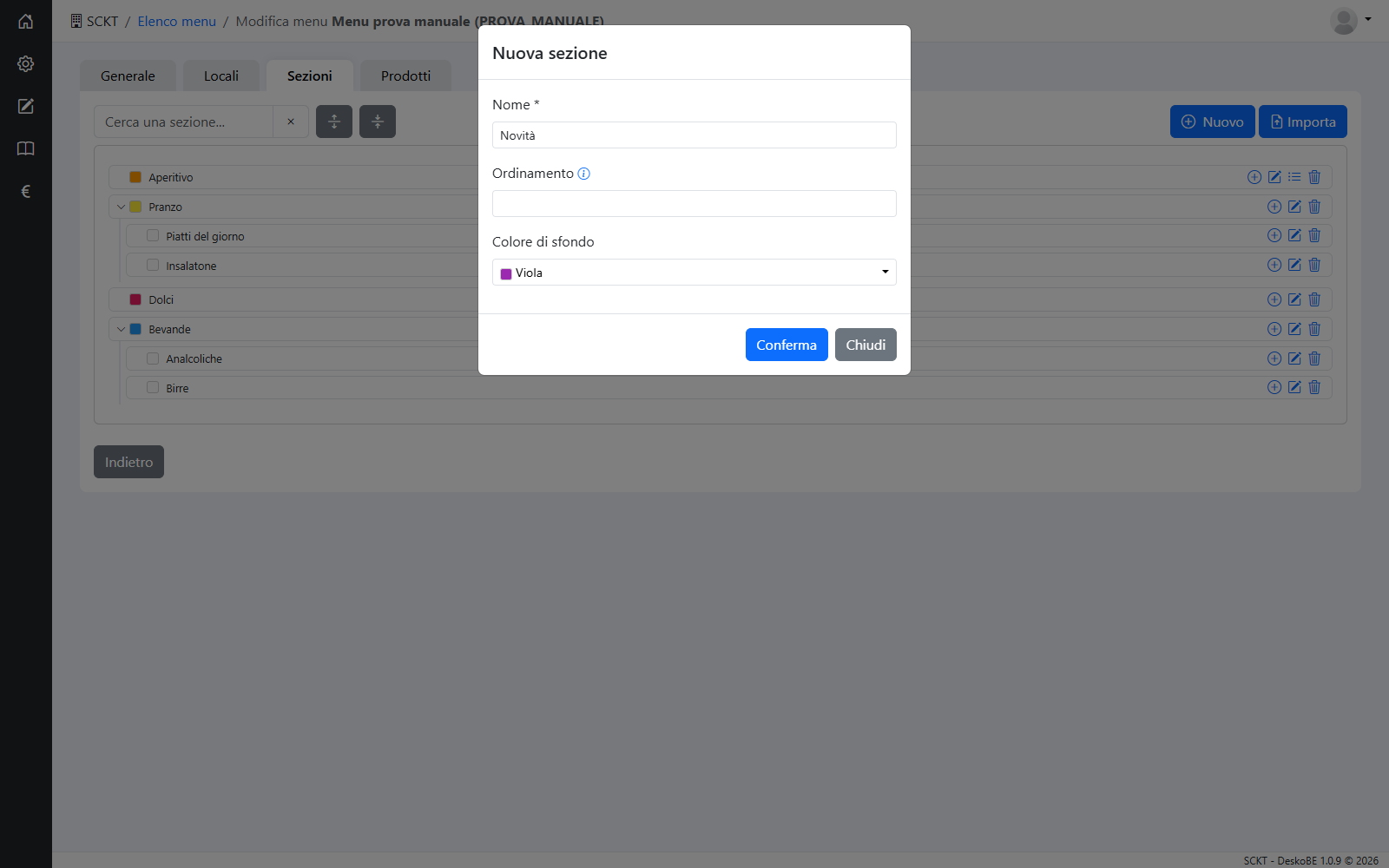Viewport: 1389px width, 868px height.
Task: Open the settings gear in sidebar
Action: pyautogui.click(x=26, y=64)
